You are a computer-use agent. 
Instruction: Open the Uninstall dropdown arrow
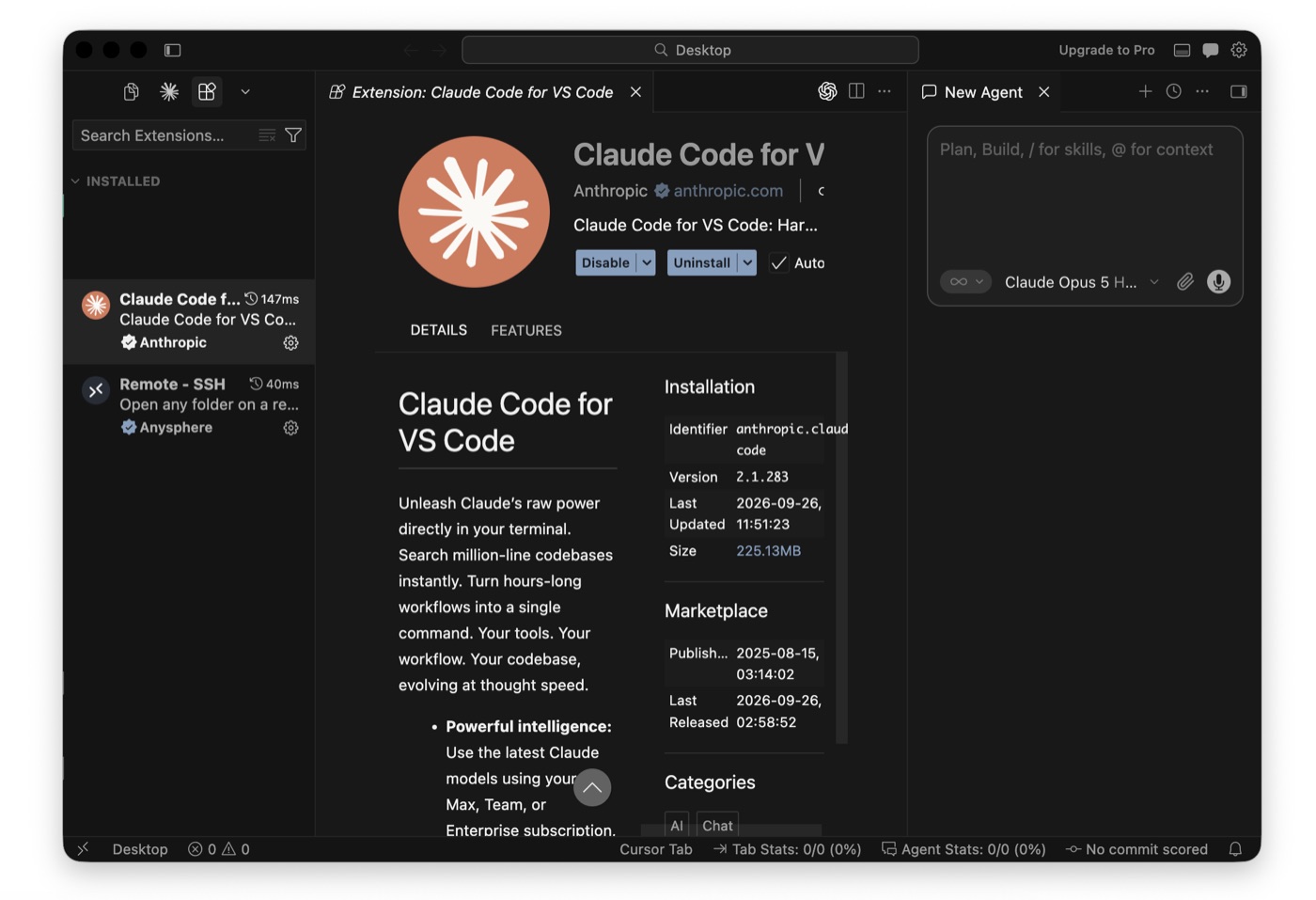click(x=747, y=263)
